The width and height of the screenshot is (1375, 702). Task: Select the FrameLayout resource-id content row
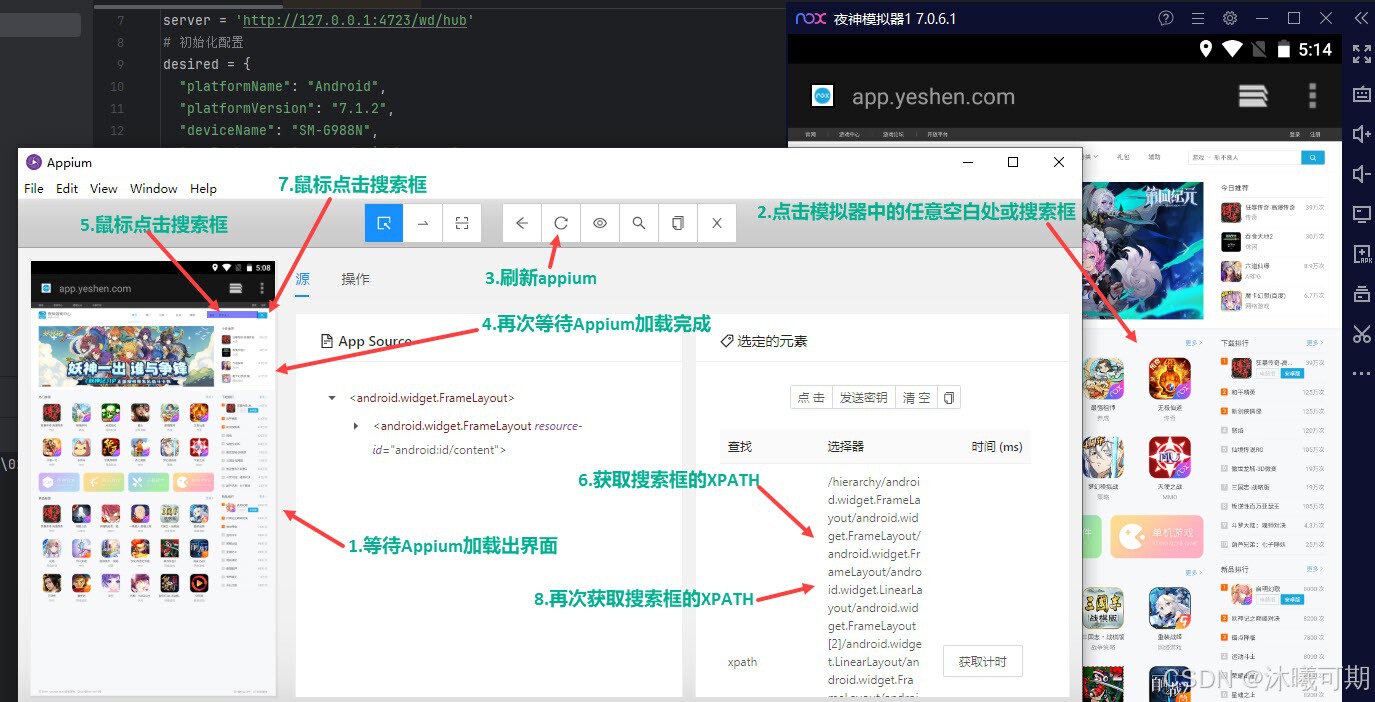(477, 438)
